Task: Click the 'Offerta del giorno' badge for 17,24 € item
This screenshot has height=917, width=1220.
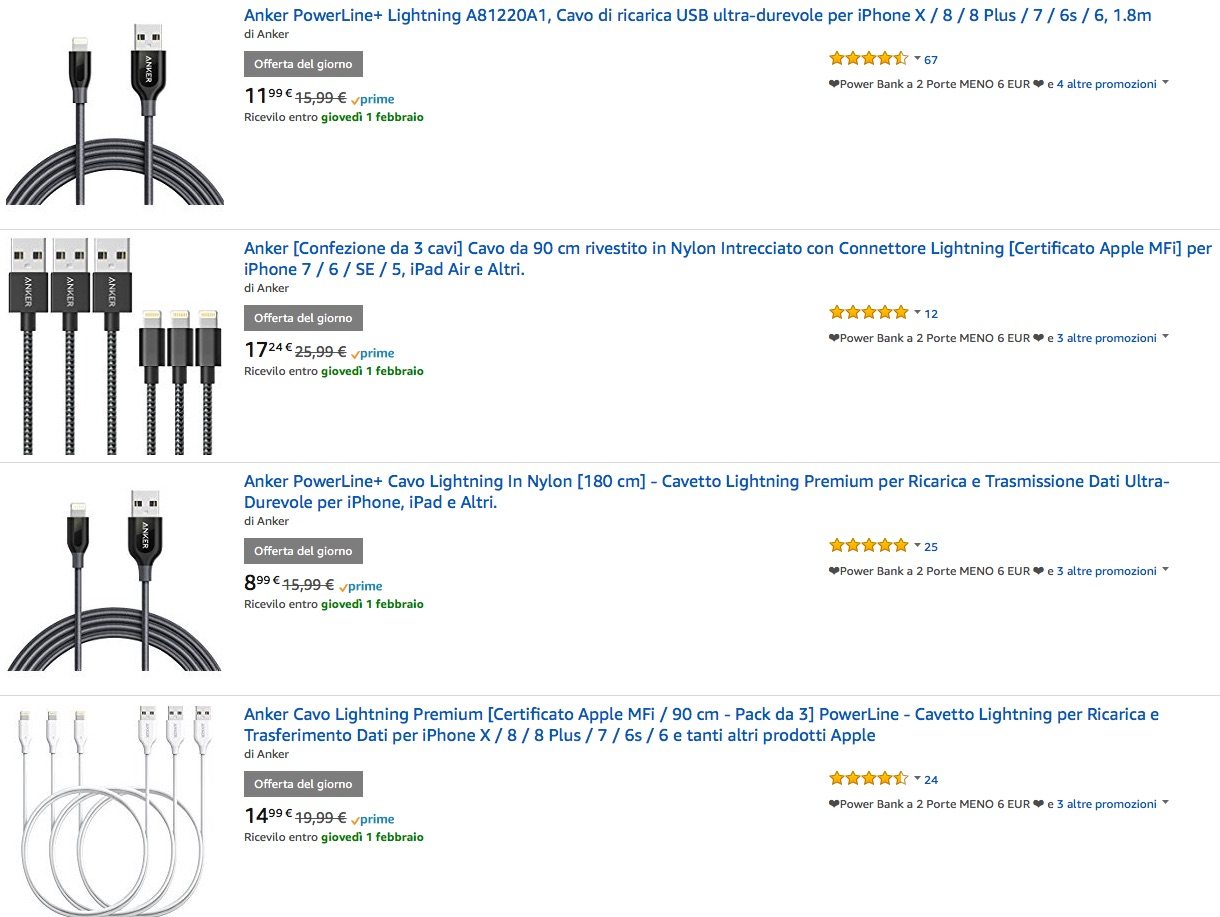Action: coord(303,318)
